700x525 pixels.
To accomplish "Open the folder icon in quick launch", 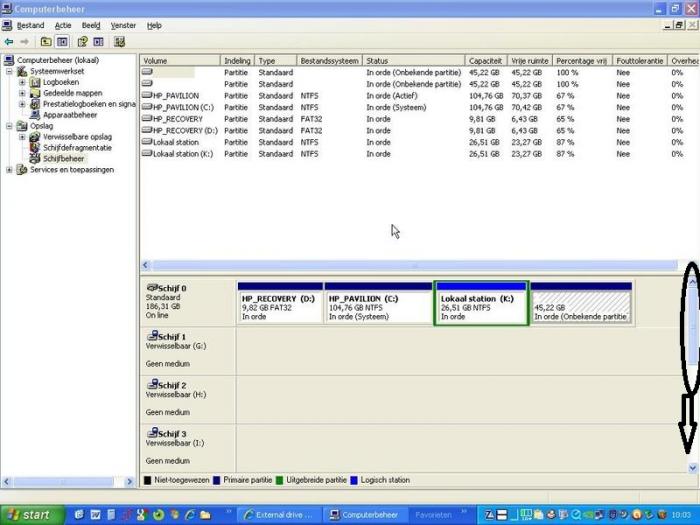I will pos(205,514).
